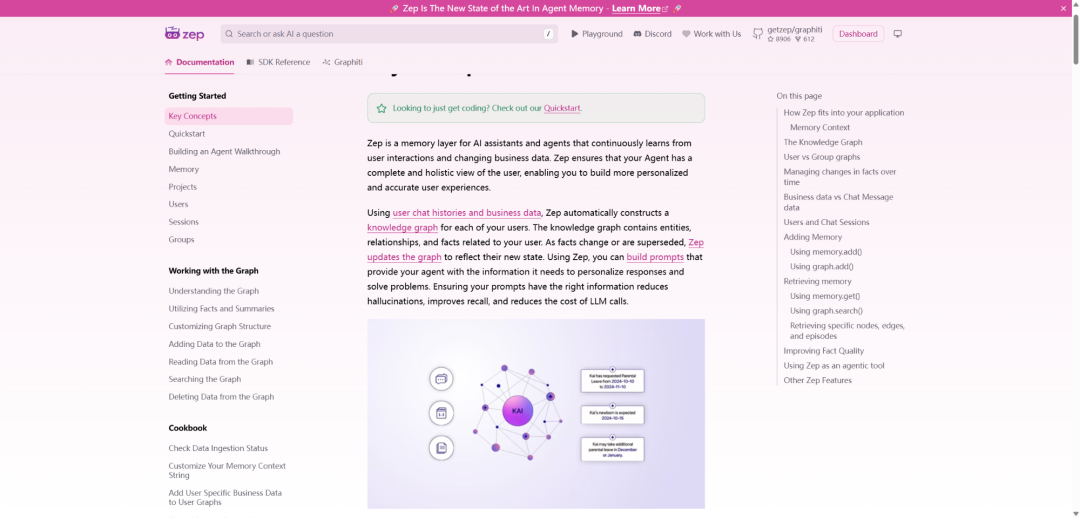
Task: Open the Discord link
Action: pos(652,34)
